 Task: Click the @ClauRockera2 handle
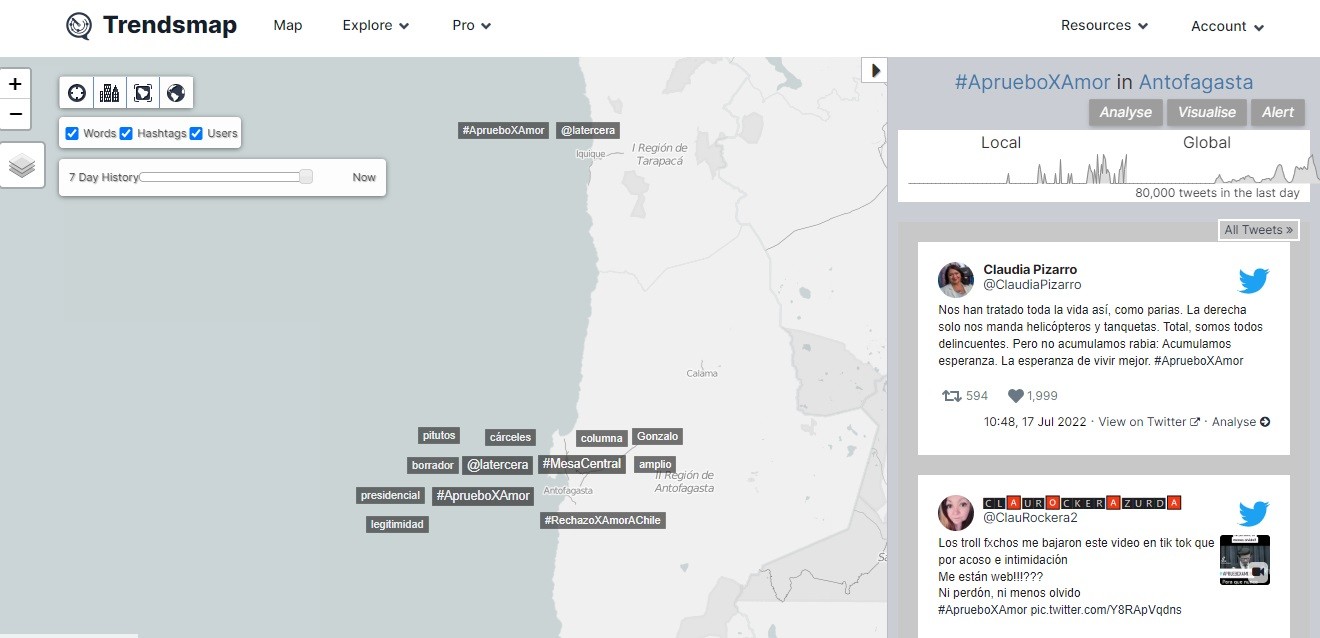pyautogui.click(x=1030, y=518)
